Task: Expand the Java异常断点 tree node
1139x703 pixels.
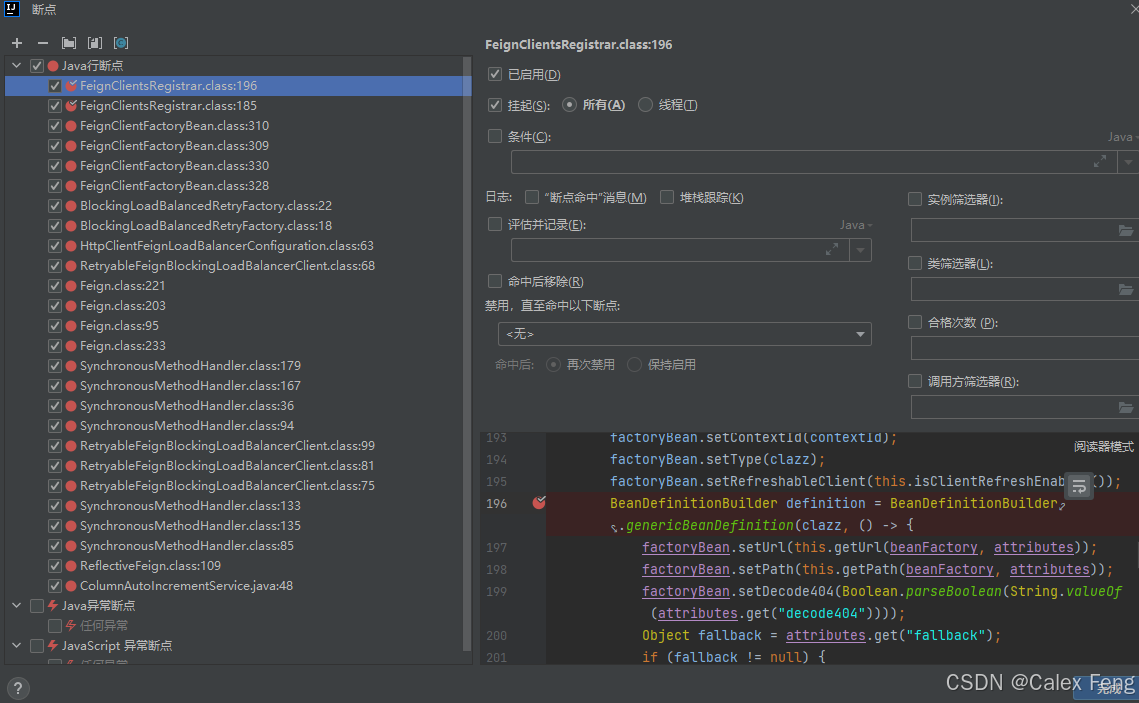Action: pos(16,605)
